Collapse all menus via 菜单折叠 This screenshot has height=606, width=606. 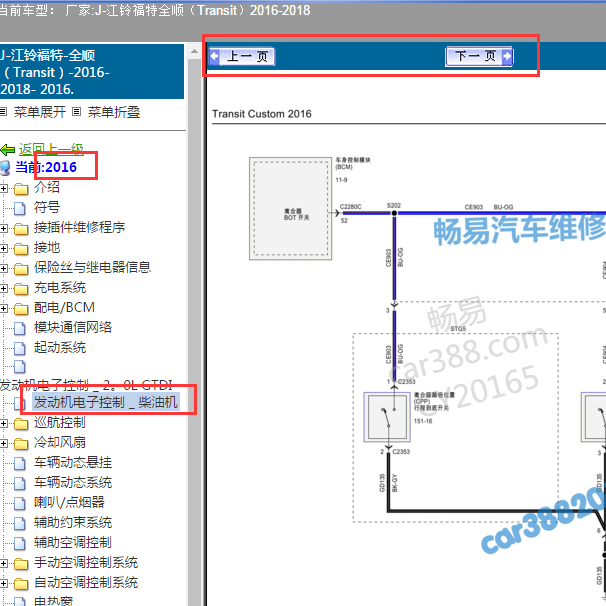114,112
